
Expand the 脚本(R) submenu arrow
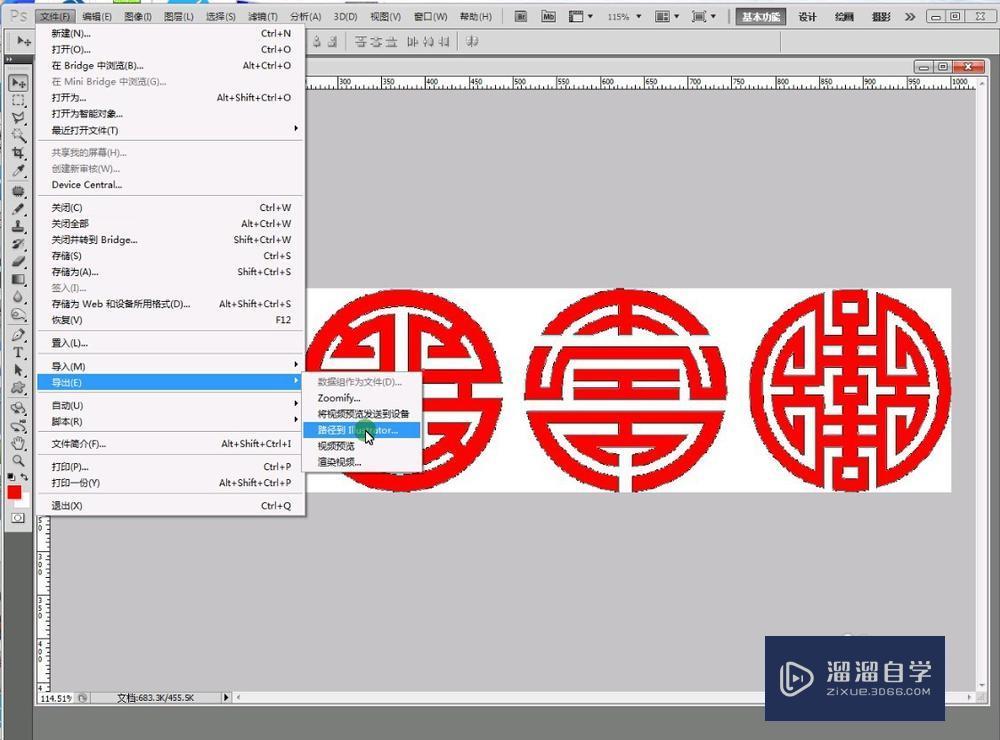(296, 420)
